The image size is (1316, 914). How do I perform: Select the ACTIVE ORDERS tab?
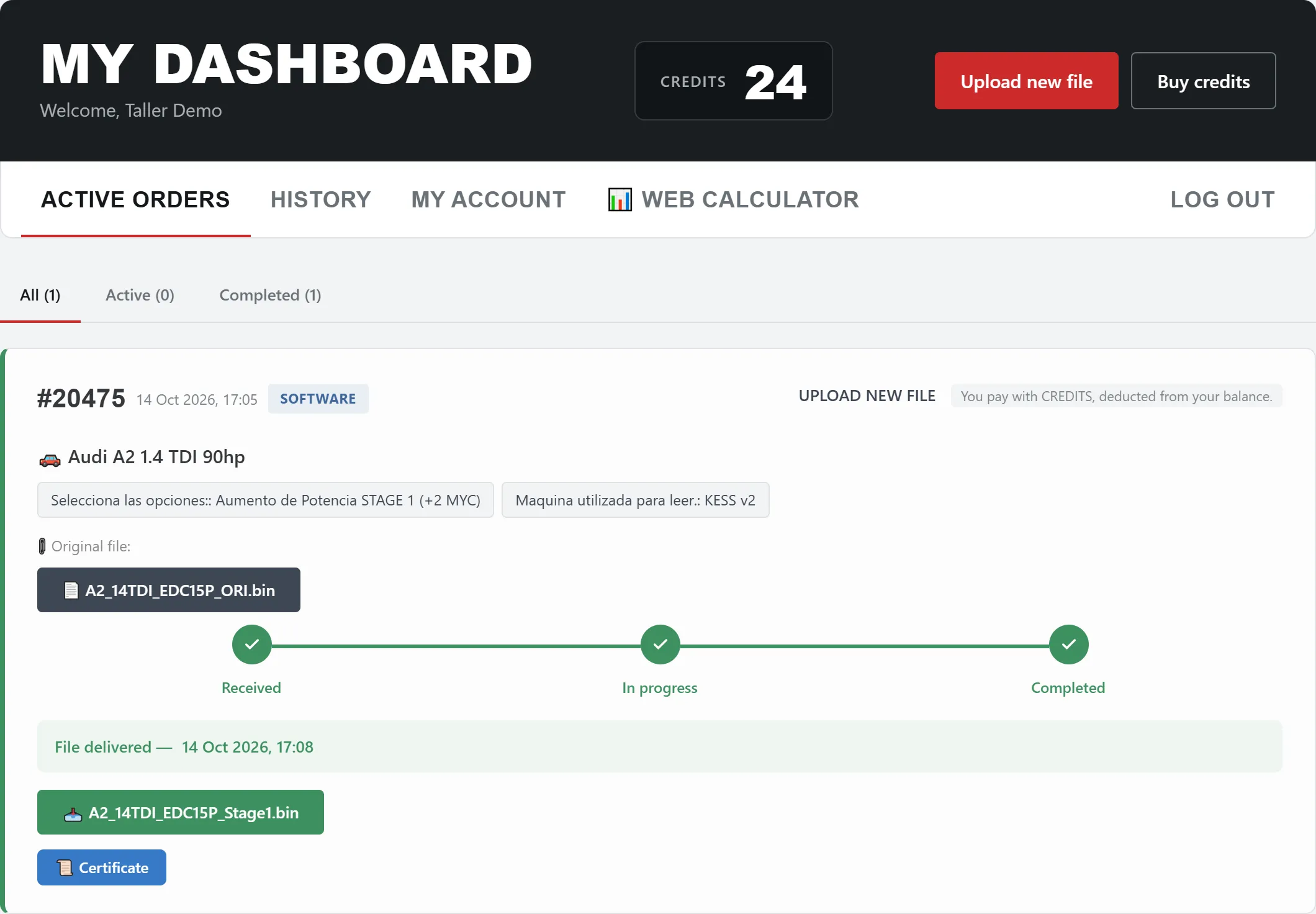click(x=135, y=199)
